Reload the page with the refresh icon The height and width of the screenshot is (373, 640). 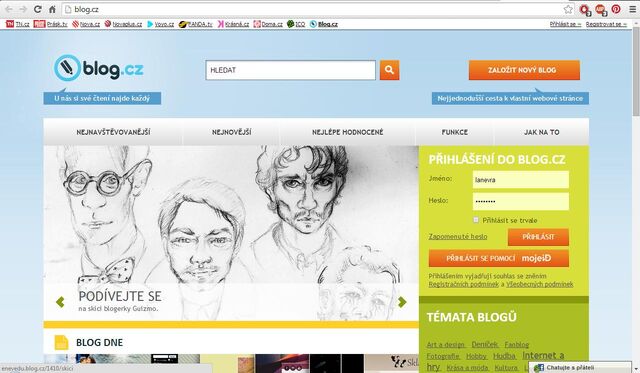point(38,9)
